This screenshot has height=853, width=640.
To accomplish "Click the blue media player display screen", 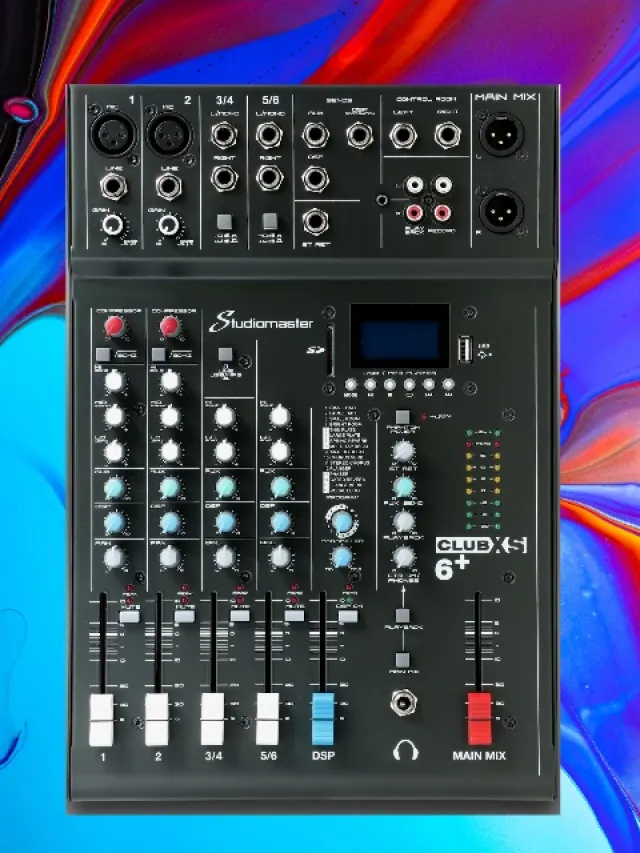I will [x=399, y=336].
